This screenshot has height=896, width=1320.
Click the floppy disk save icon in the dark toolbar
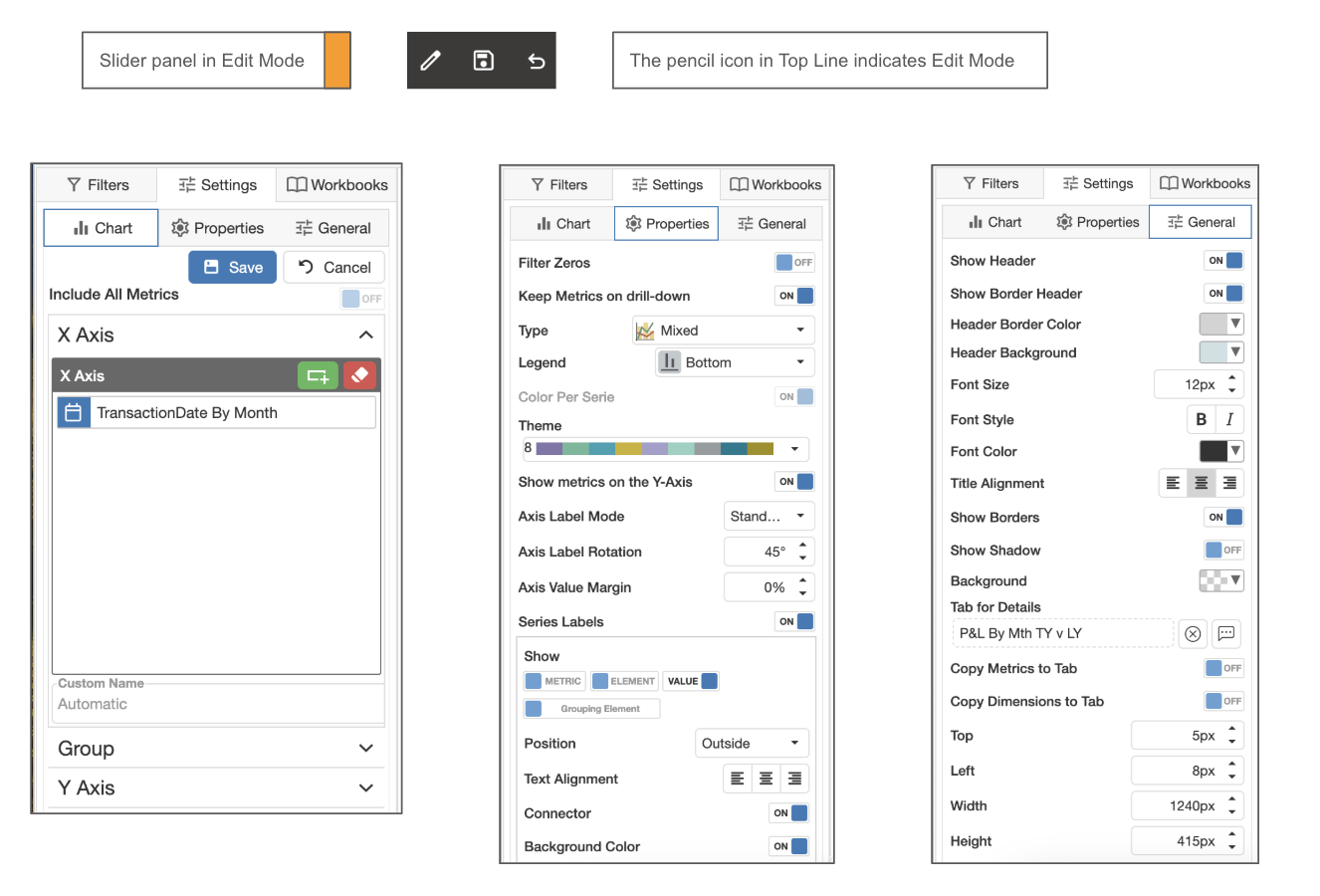483,61
